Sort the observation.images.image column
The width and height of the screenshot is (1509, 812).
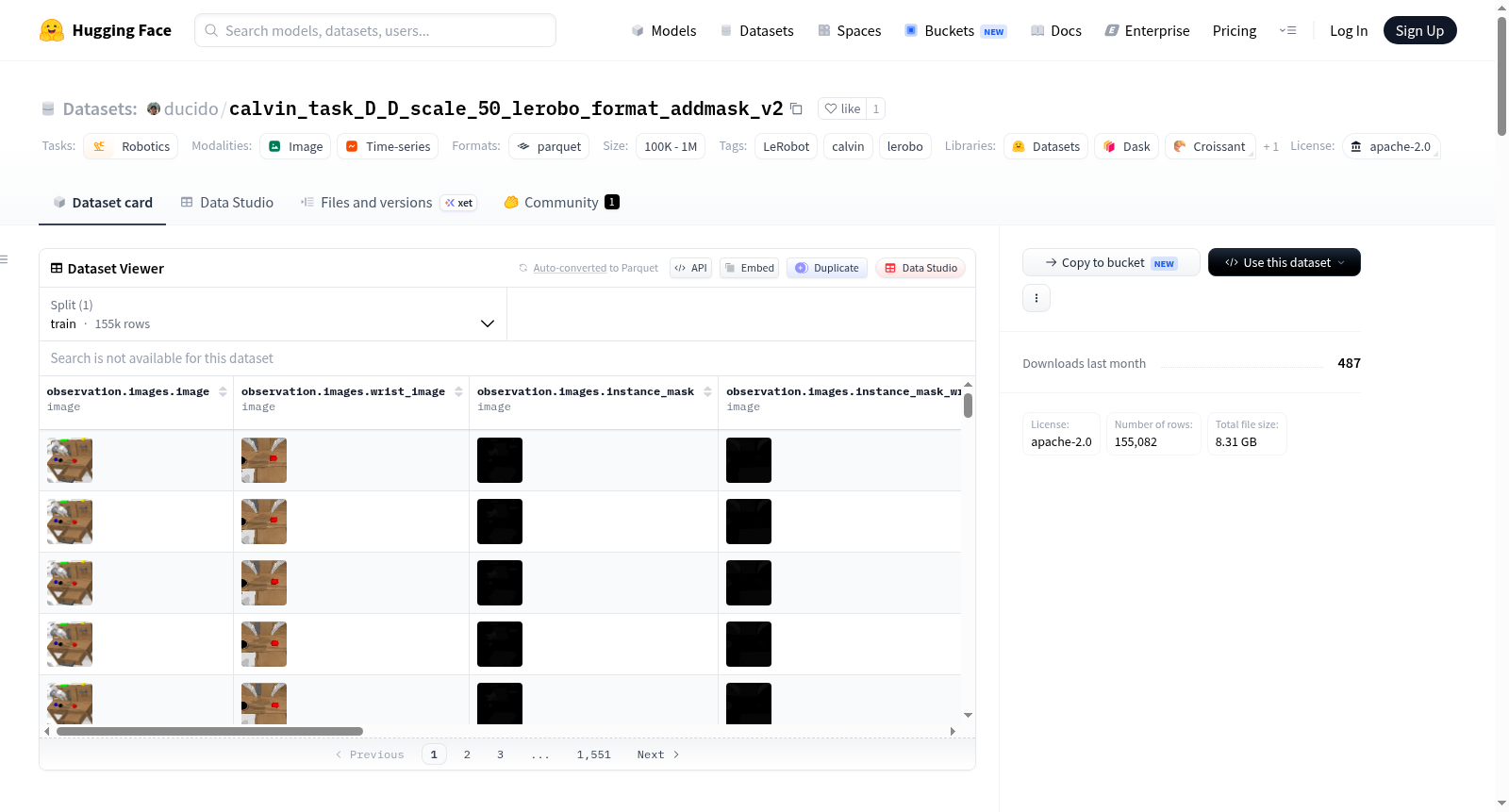tap(223, 391)
